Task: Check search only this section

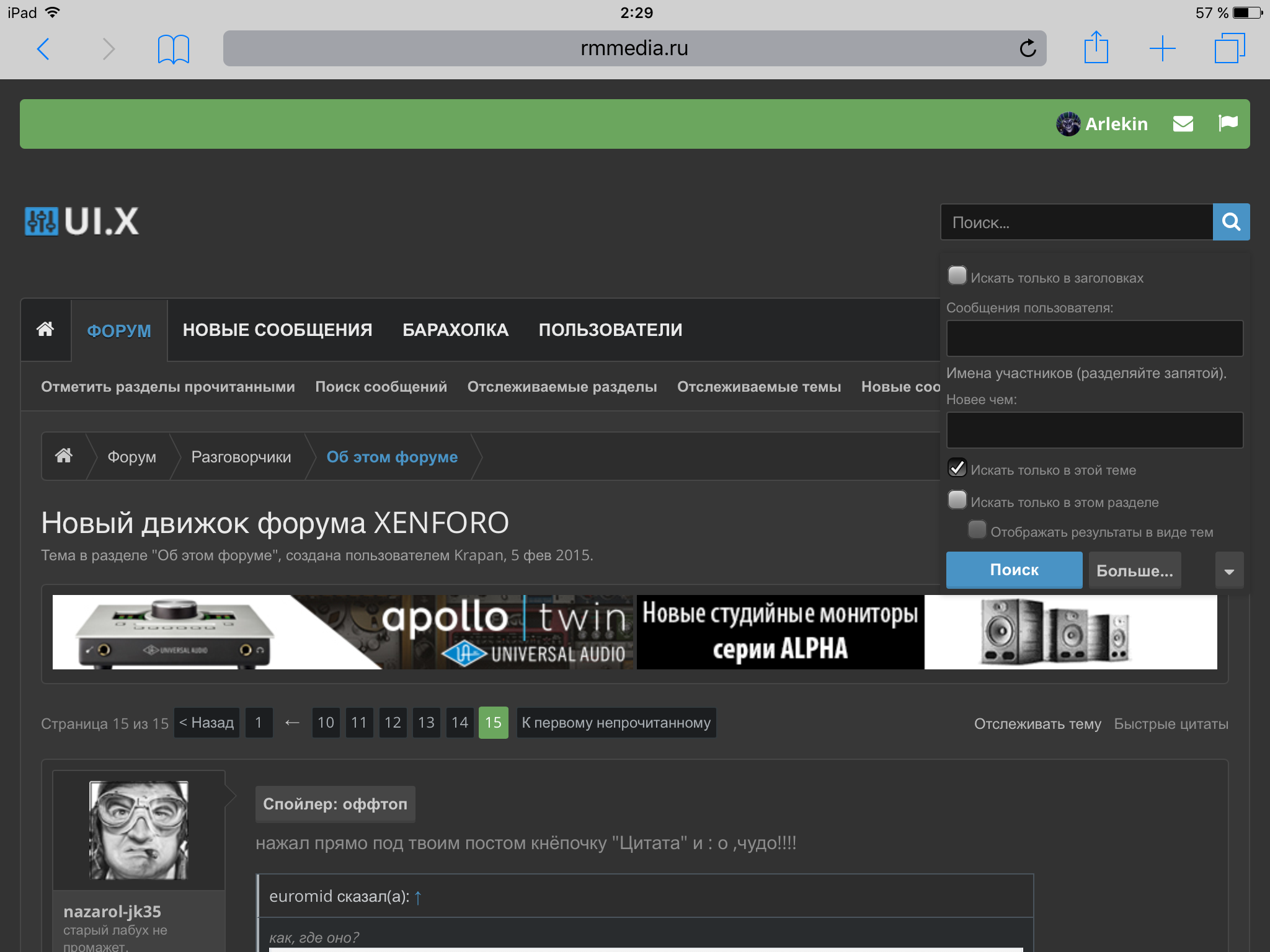Action: (x=957, y=500)
